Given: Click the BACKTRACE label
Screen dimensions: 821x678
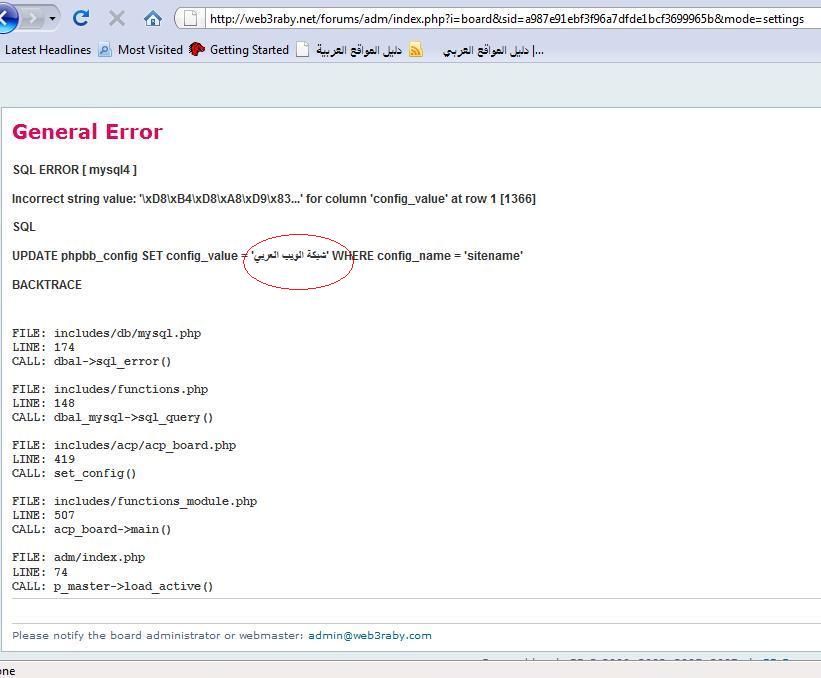Looking at the screenshot, I should click(x=47, y=285).
